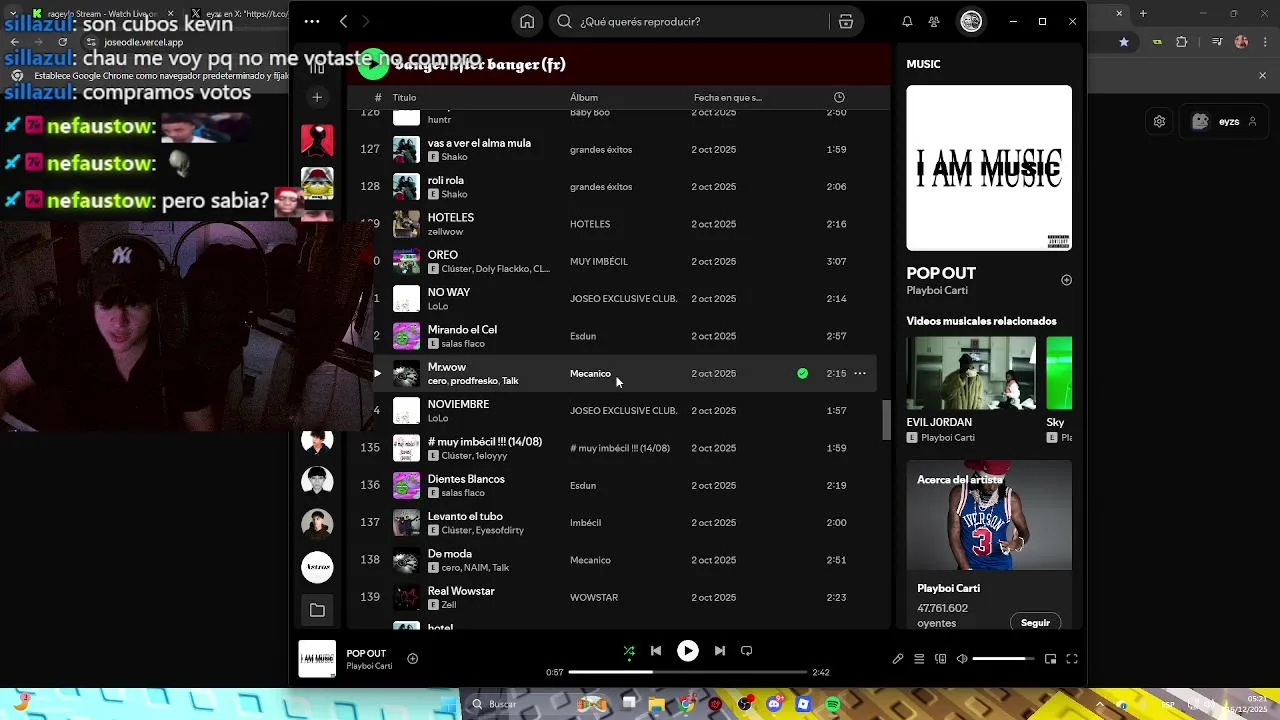Select the song roli rola
Screen dimensions: 1280x720
pyautogui.click(x=445, y=180)
